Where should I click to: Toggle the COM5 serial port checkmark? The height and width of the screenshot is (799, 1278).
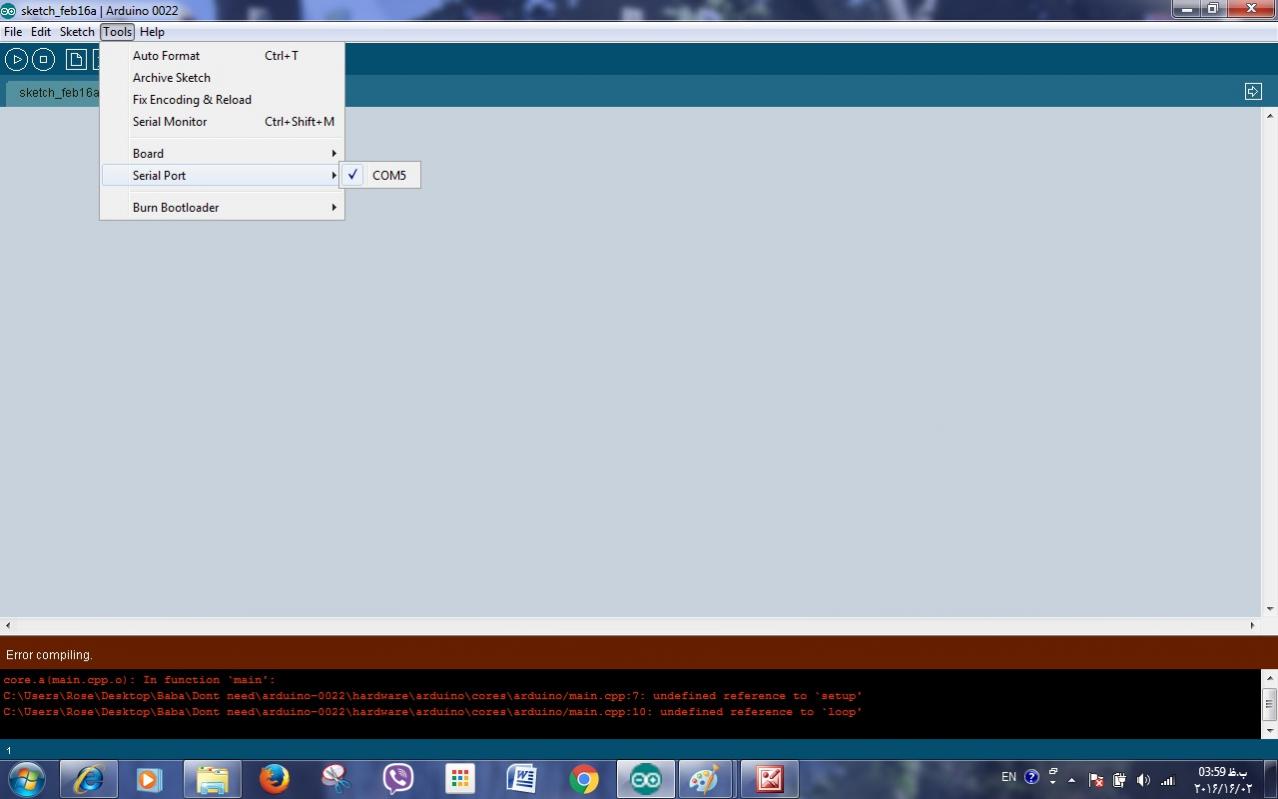pyautogui.click(x=380, y=175)
